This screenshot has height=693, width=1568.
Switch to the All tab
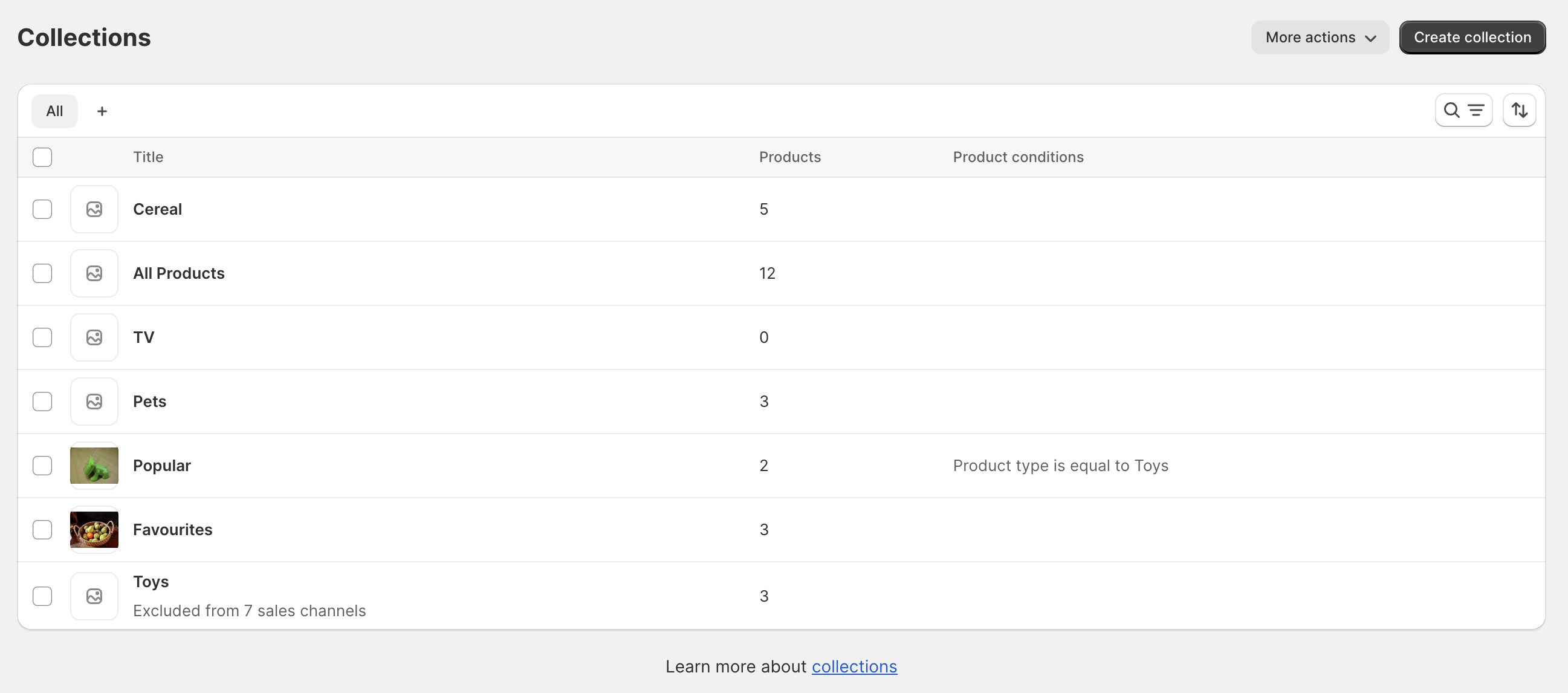coord(54,111)
